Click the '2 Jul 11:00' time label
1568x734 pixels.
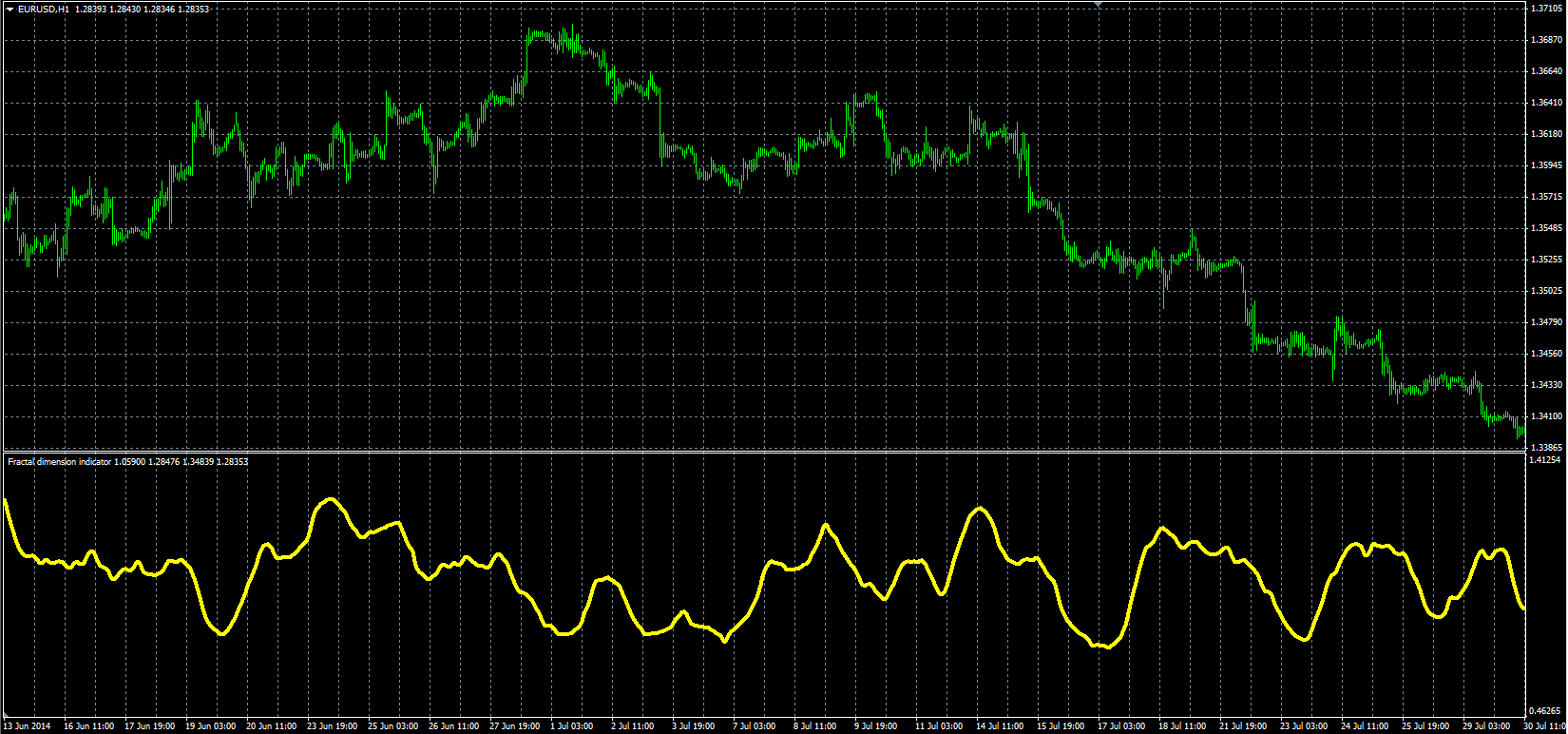click(x=635, y=726)
